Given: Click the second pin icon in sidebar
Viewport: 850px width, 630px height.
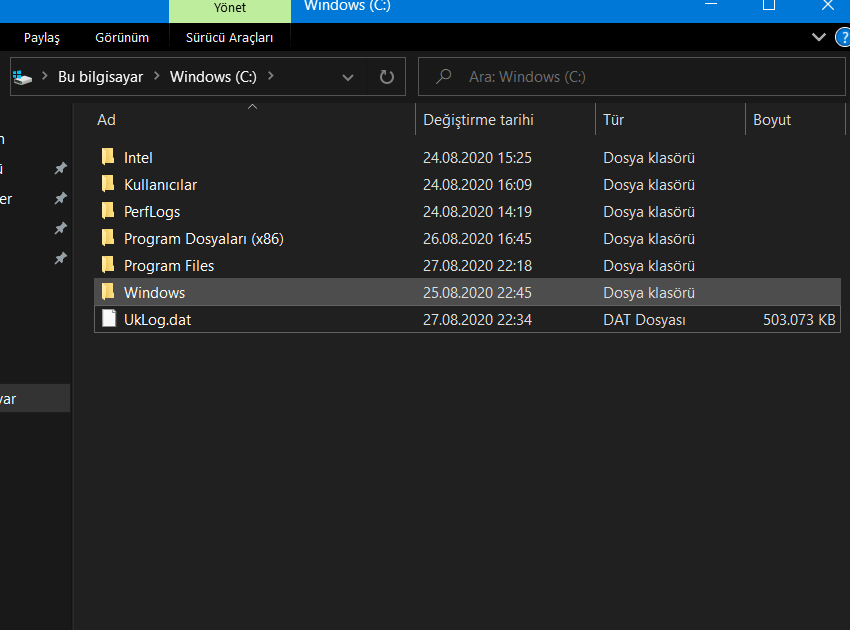Looking at the screenshot, I should [61, 198].
